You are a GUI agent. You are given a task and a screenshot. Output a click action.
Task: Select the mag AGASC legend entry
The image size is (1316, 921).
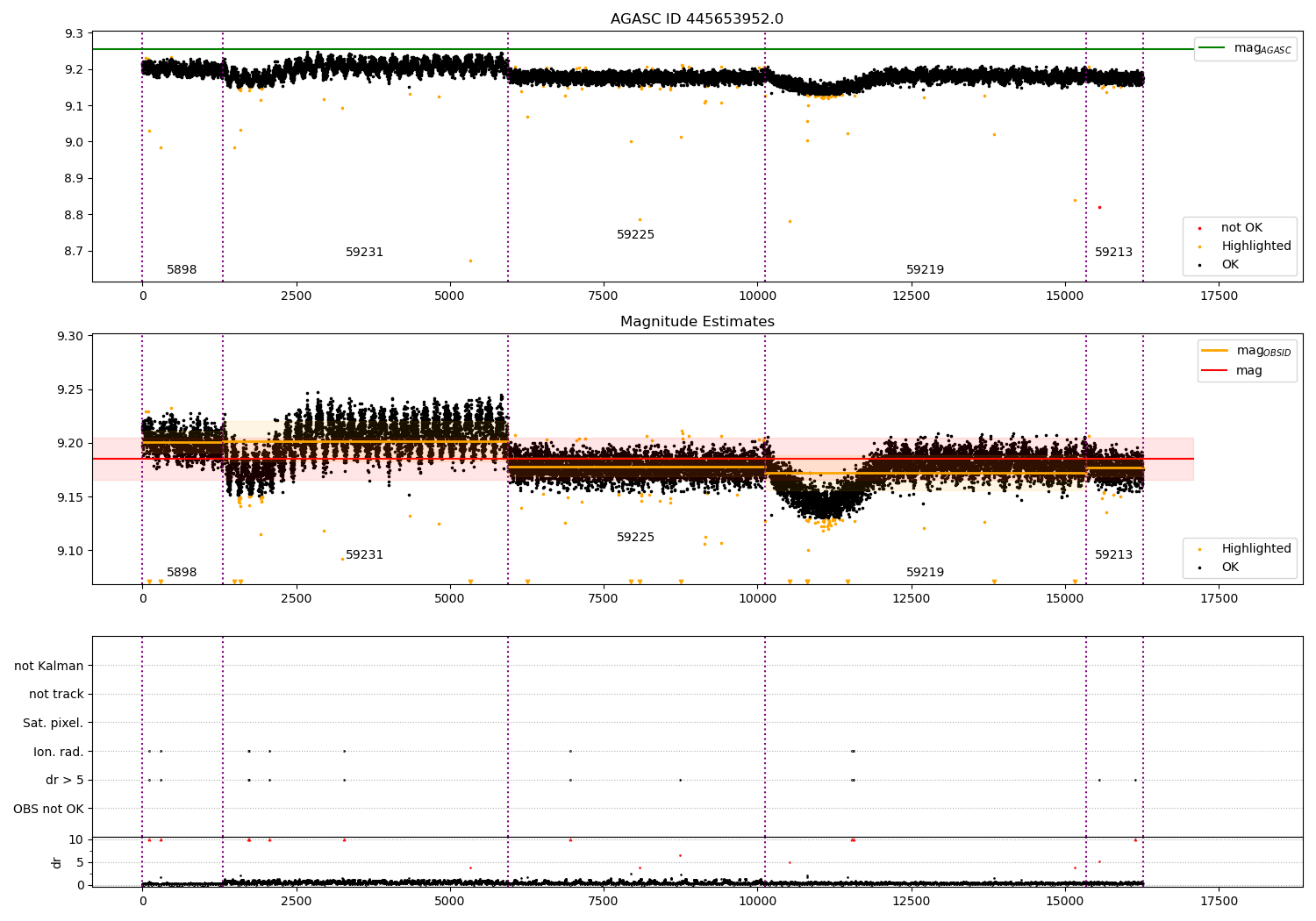coord(1246,48)
